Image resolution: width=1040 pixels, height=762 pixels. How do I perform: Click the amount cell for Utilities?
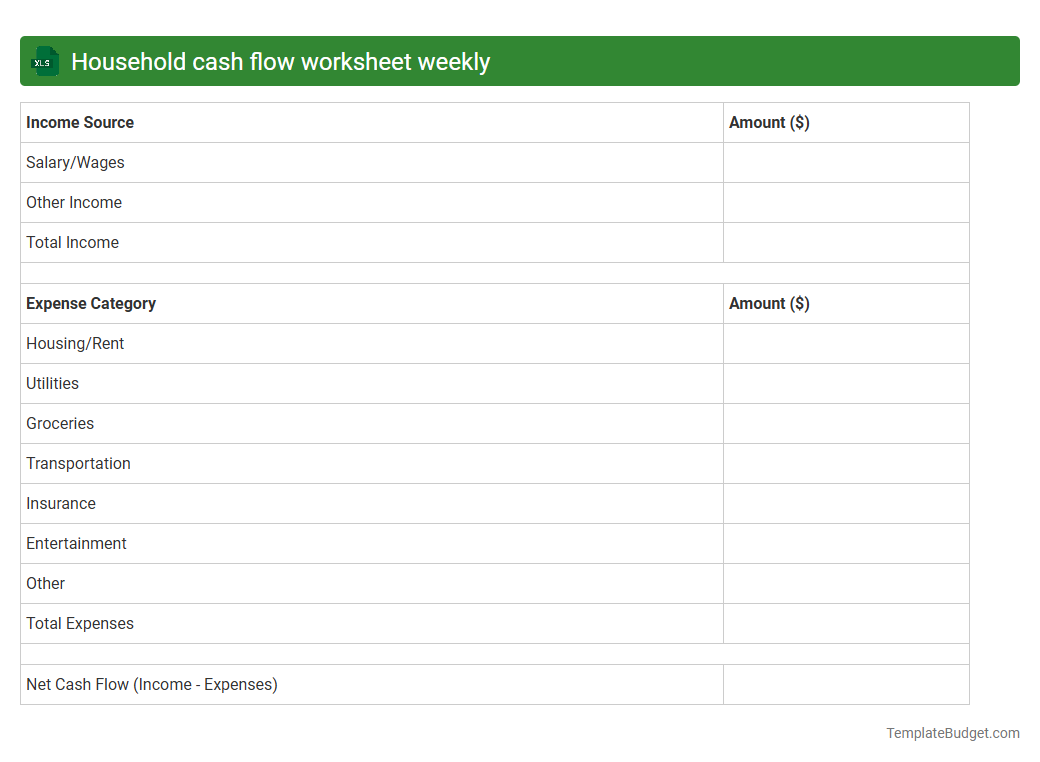[846, 383]
